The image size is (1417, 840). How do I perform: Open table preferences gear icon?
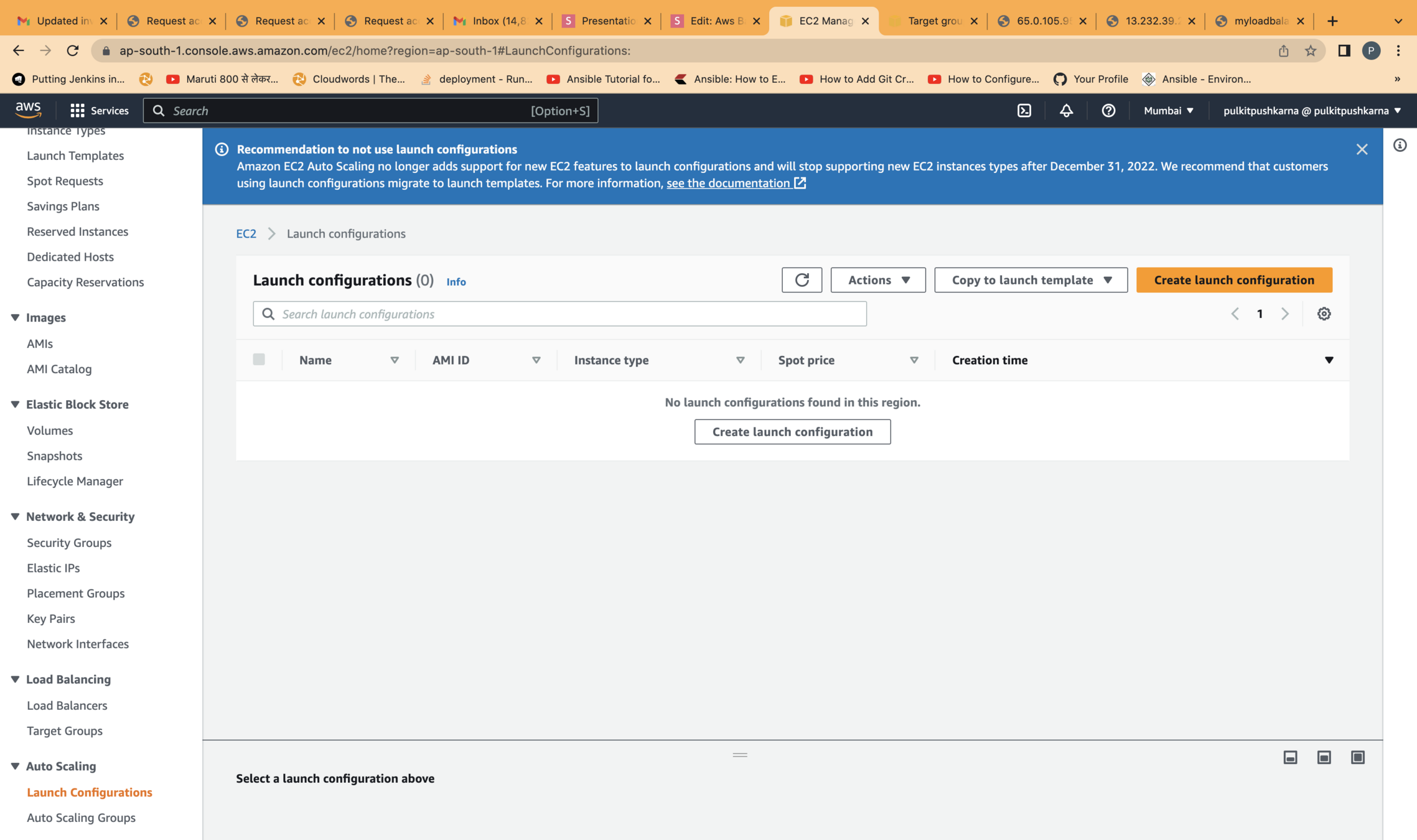coord(1324,314)
